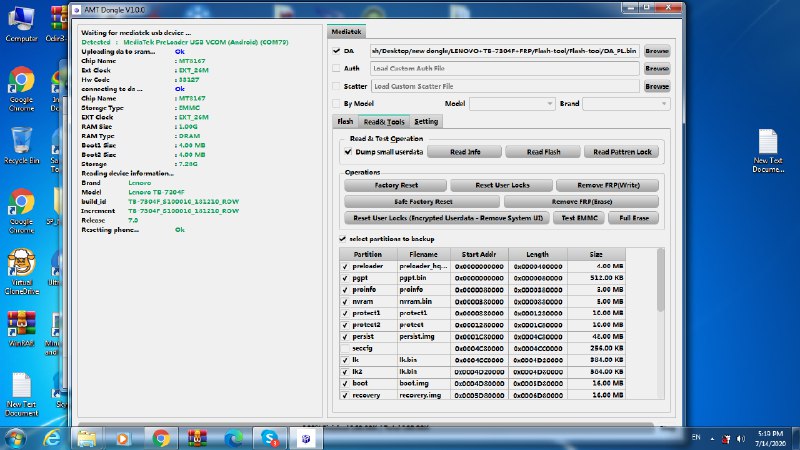Click Remove FRP(Write) button
The width and height of the screenshot is (800, 450).
[608, 185]
